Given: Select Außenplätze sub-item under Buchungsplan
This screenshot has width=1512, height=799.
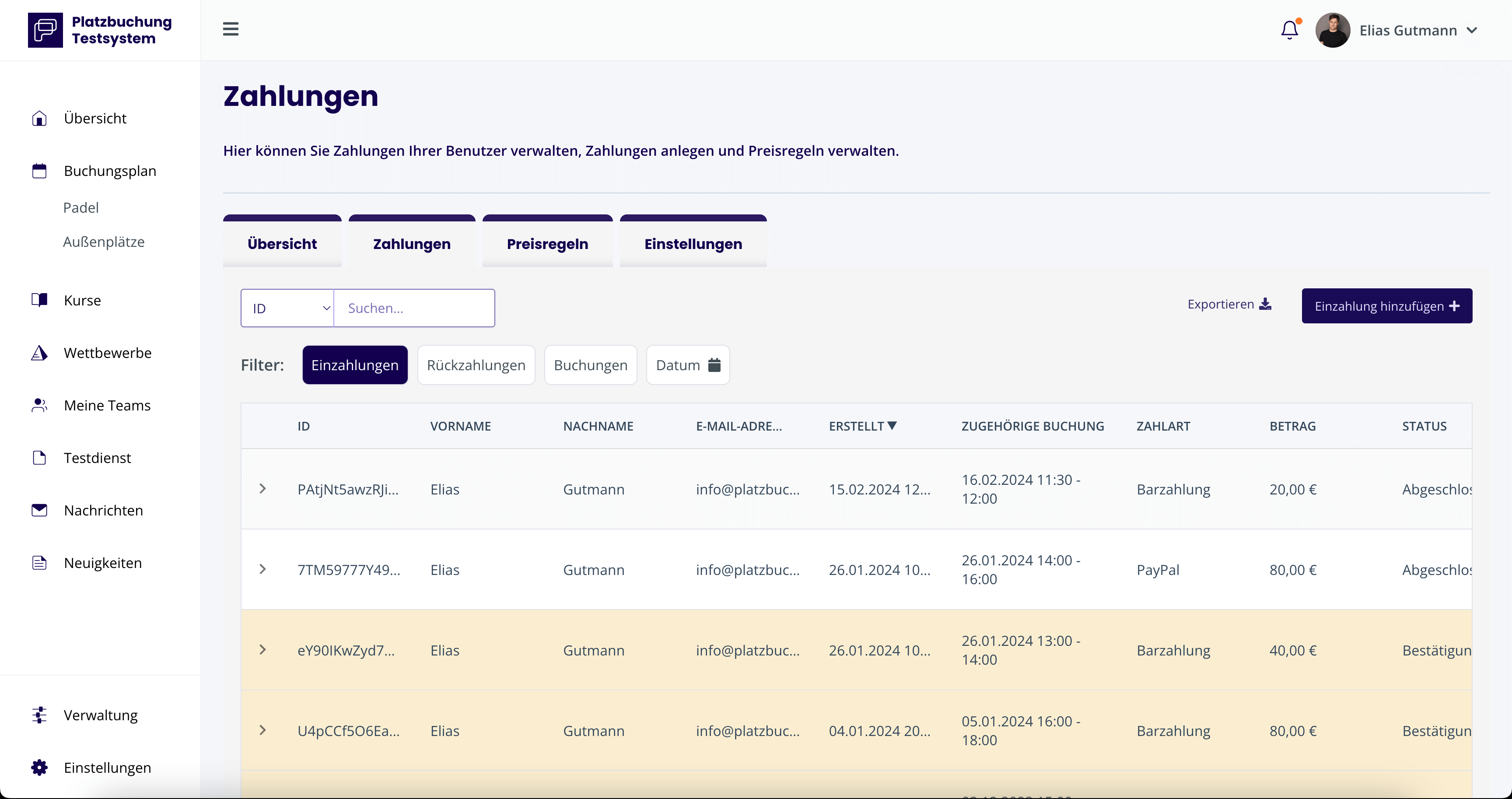Looking at the screenshot, I should pos(104,242).
